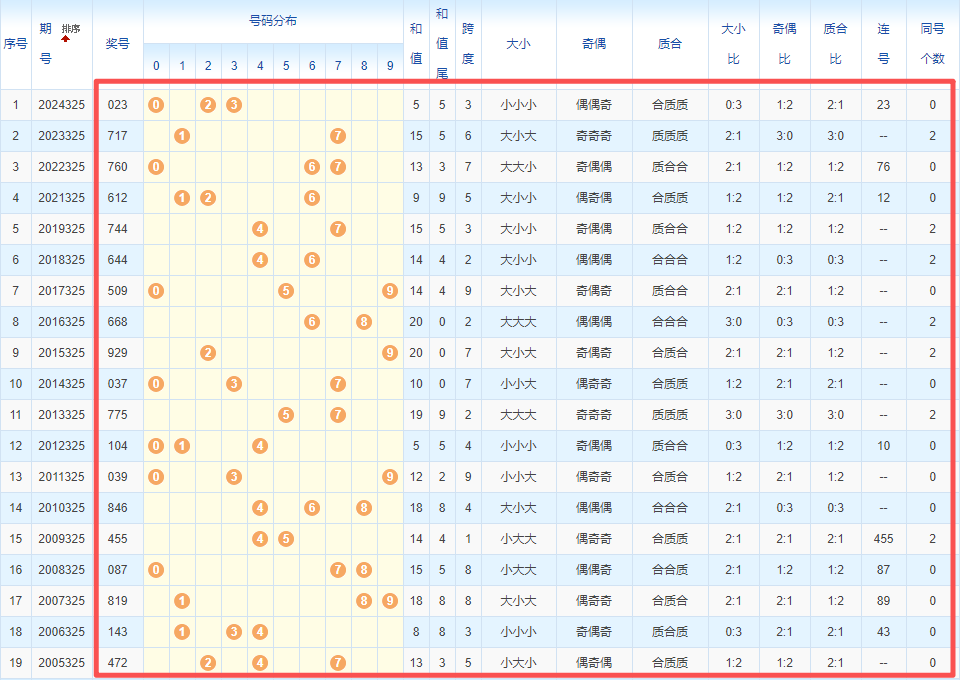Click the 连号 value 455 cell
The height and width of the screenshot is (680, 960).
point(883,539)
